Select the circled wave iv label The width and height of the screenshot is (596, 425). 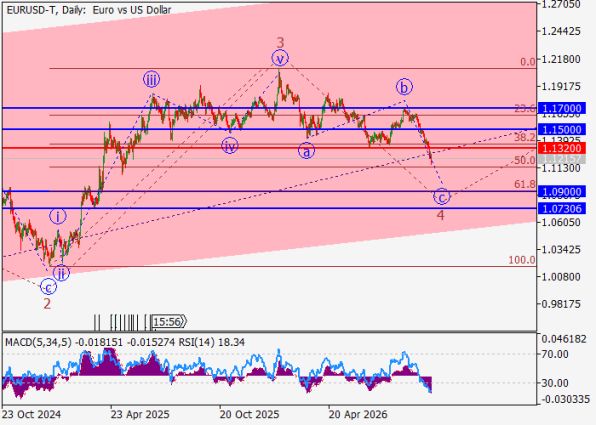pos(230,146)
